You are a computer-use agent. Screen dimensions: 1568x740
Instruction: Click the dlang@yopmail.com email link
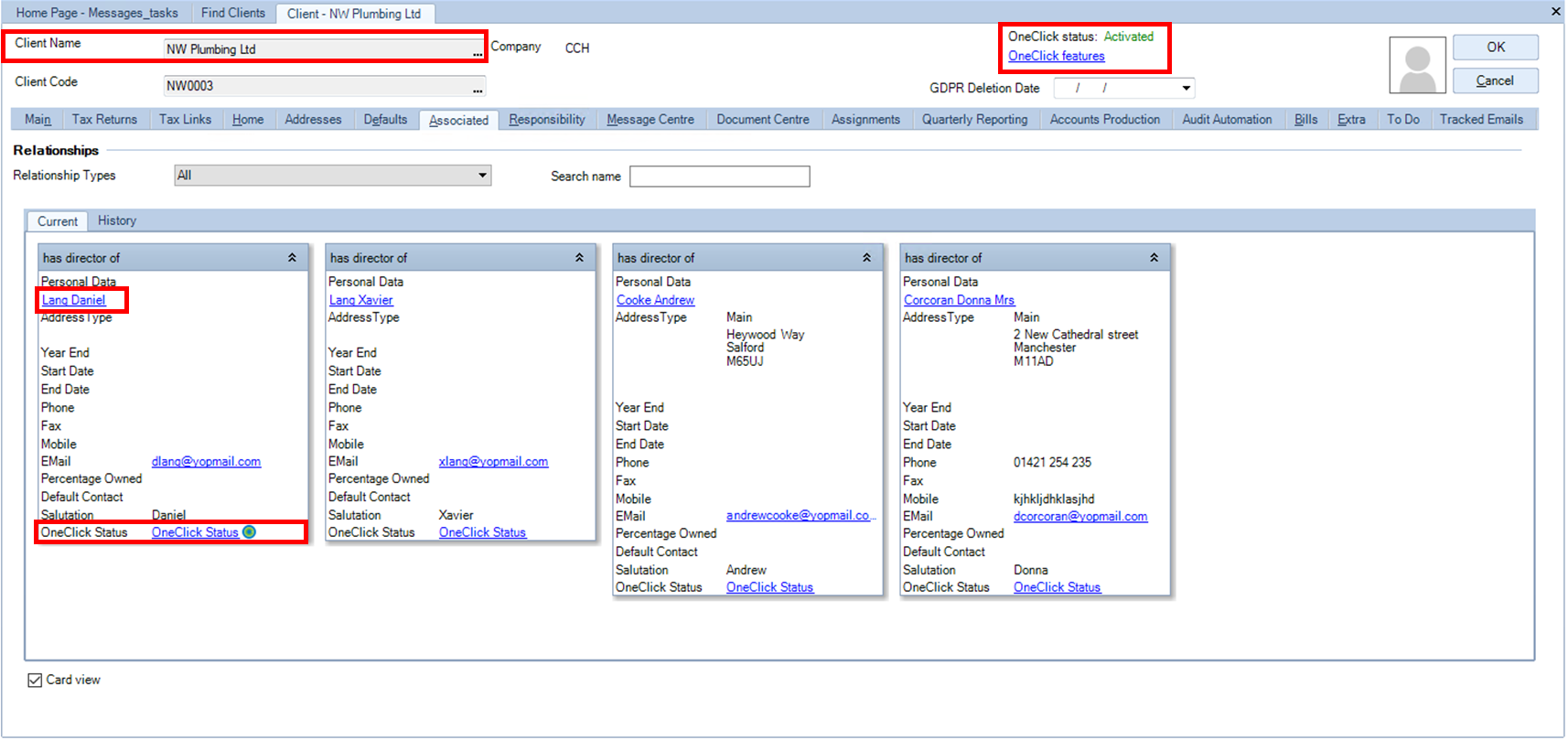coord(206,462)
